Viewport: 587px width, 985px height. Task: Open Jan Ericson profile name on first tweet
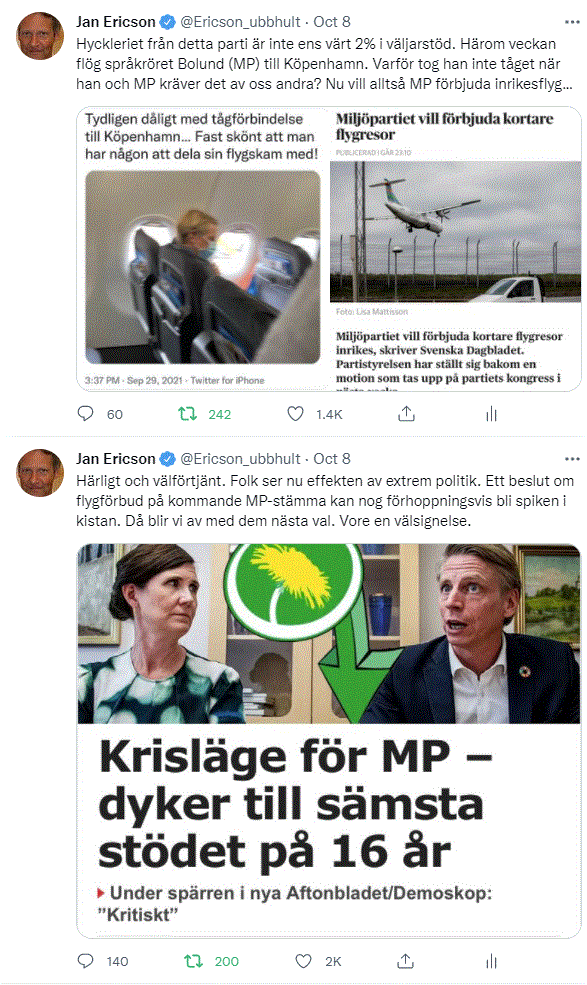pos(116,22)
